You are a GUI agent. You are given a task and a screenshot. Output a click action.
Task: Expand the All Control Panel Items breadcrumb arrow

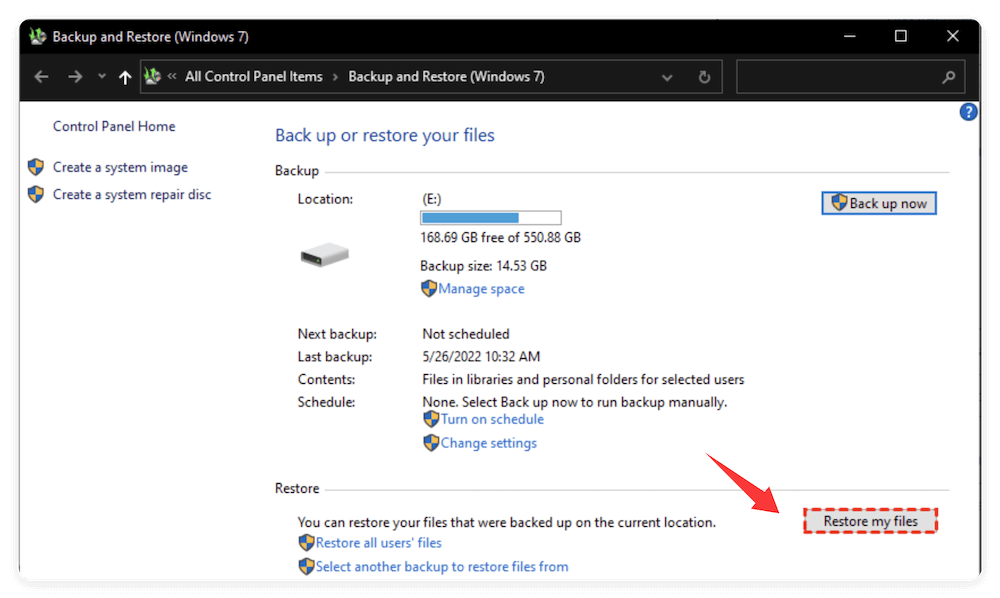(x=333, y=76)
